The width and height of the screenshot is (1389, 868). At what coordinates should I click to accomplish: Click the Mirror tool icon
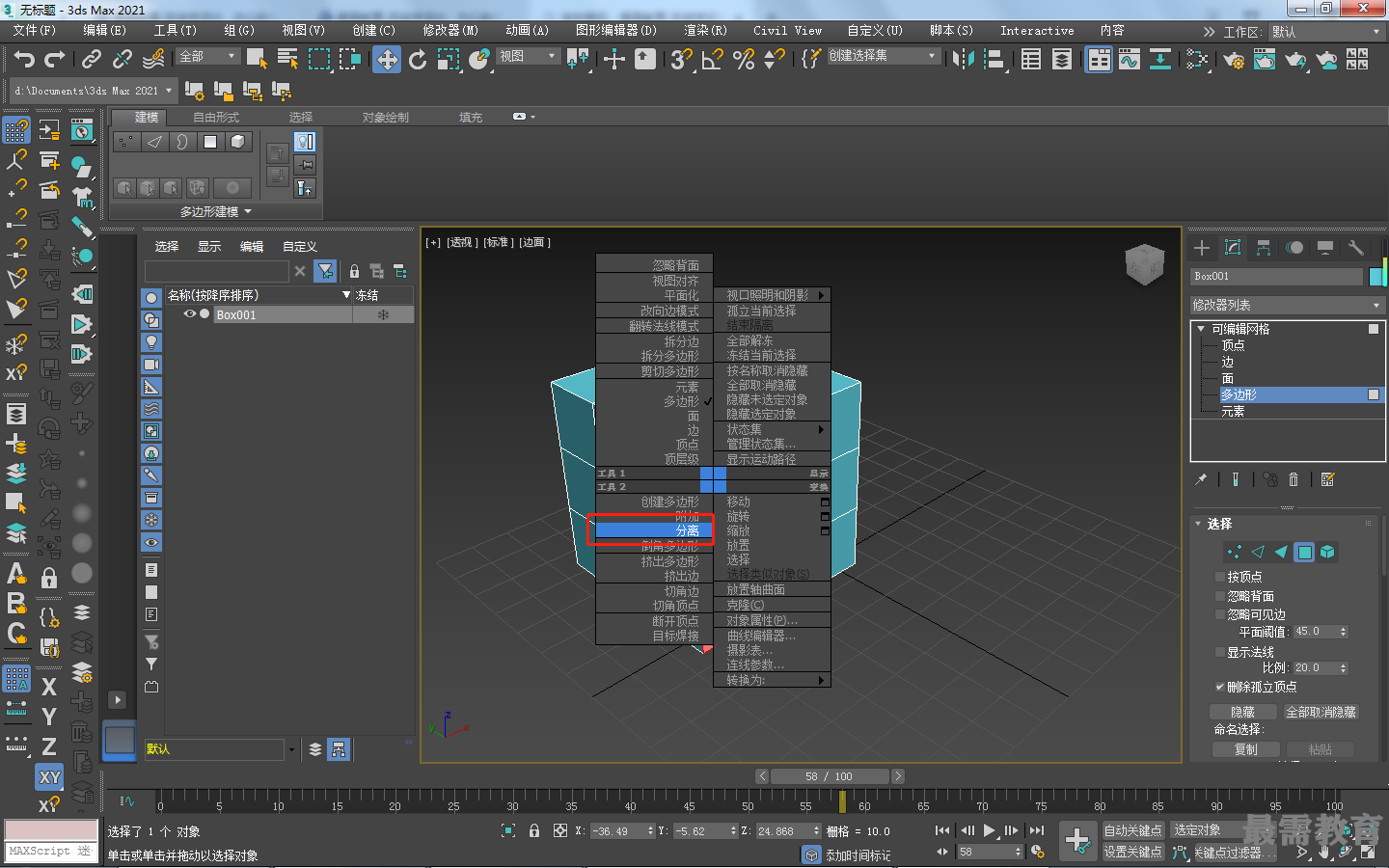pos(963,60)
